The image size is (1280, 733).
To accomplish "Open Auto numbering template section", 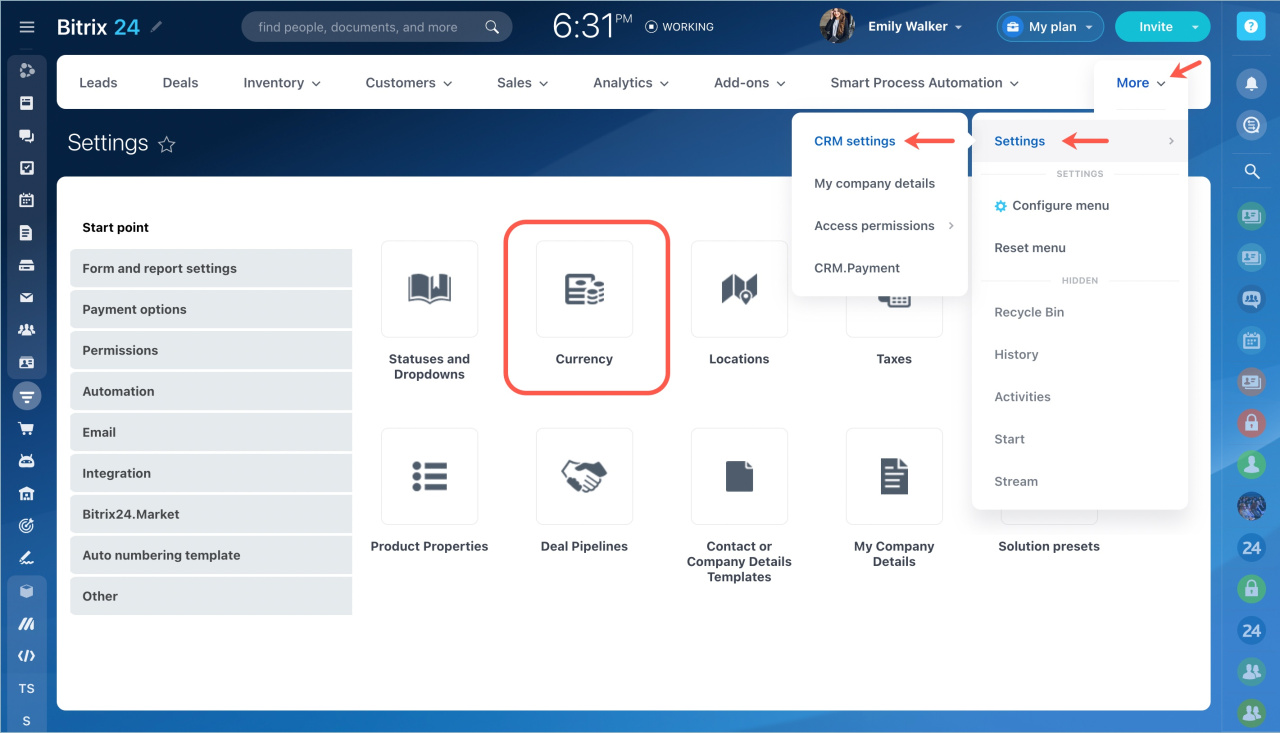I will coord(211,555).
